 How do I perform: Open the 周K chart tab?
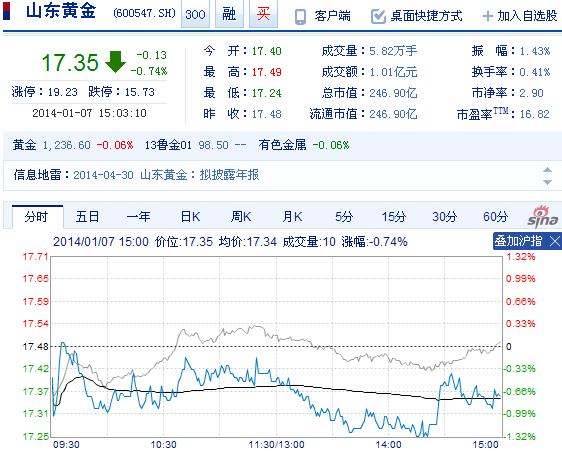[241, 217]
